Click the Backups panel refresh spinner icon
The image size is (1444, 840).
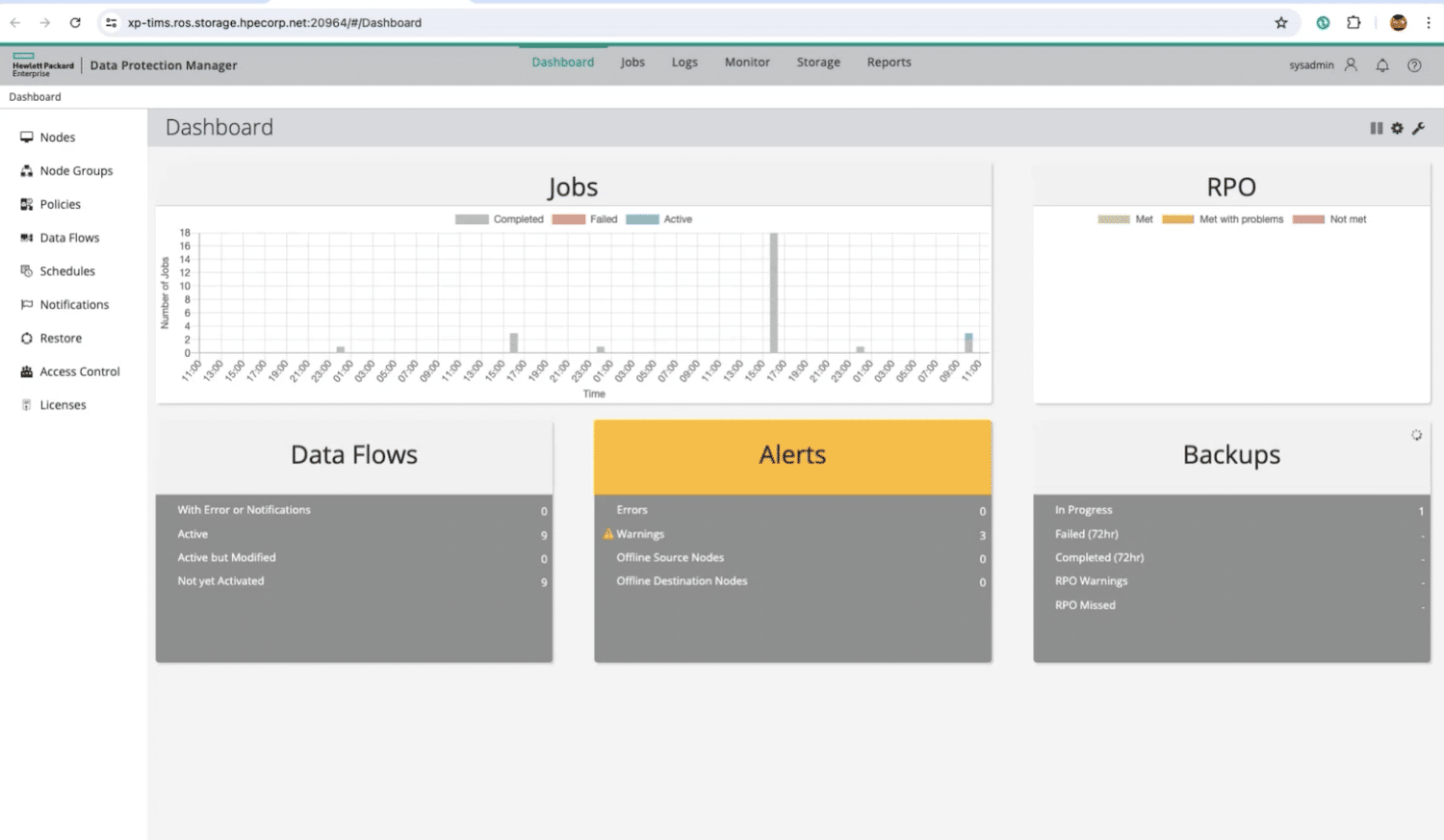[1416, 435]
